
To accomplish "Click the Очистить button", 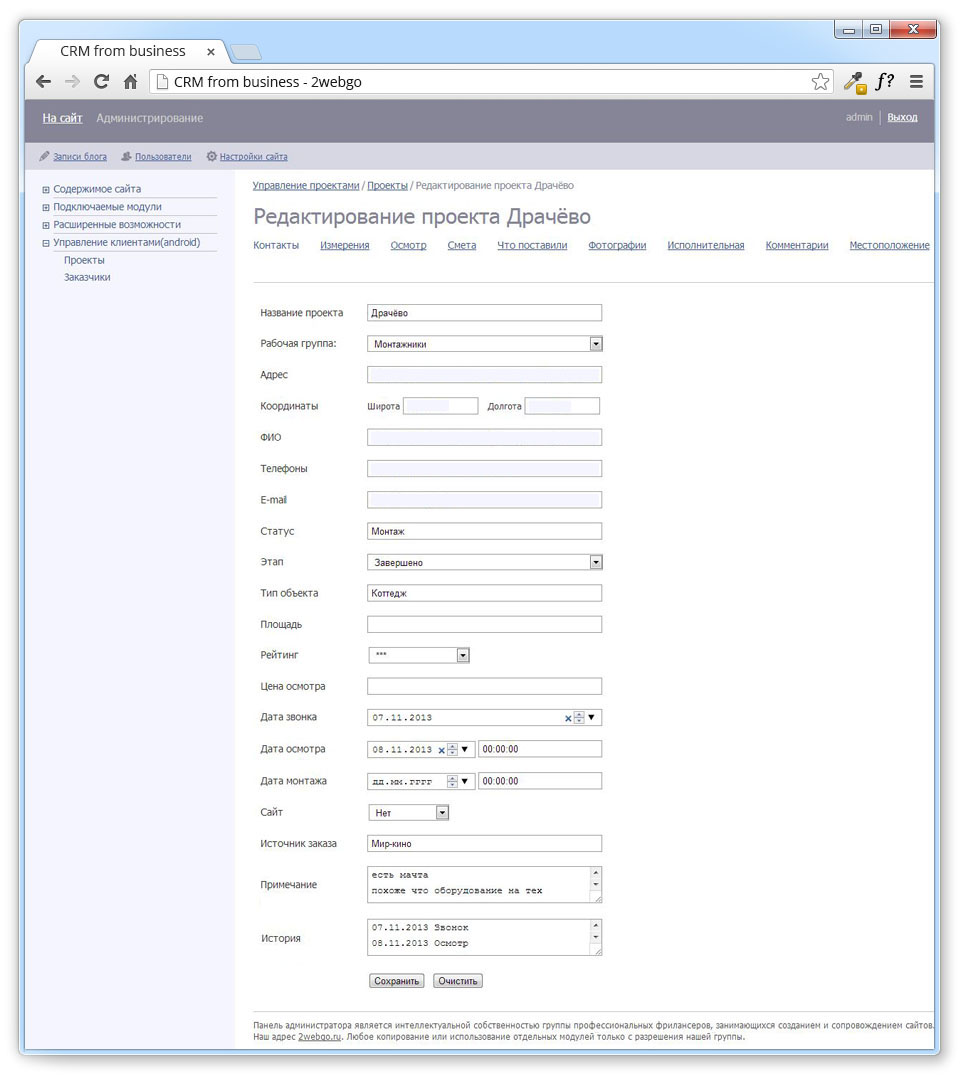I will (x=458, y=981).
